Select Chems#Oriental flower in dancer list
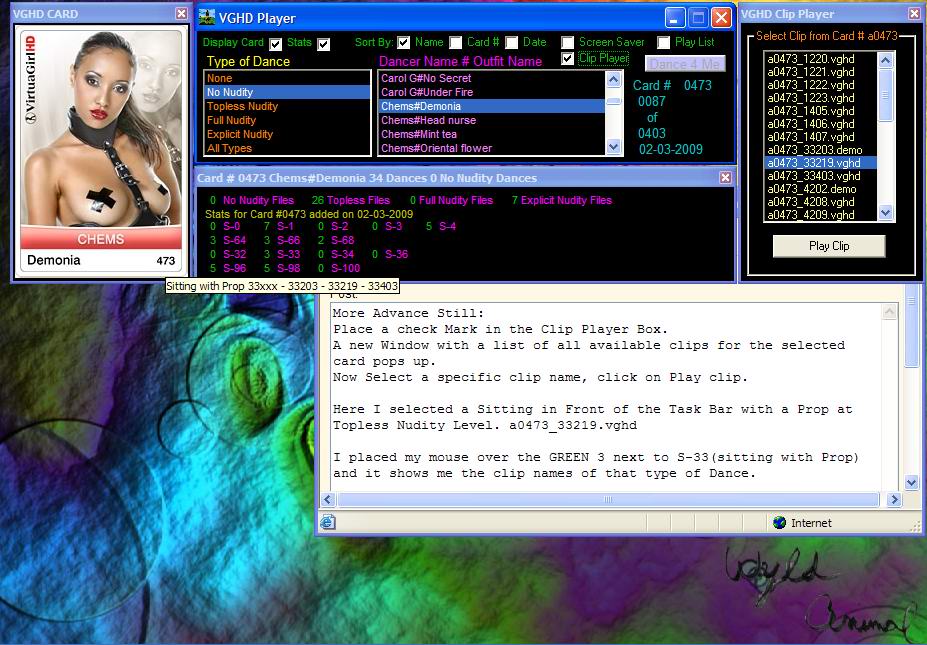Screen dimensions: 927x645 [491, 148]
